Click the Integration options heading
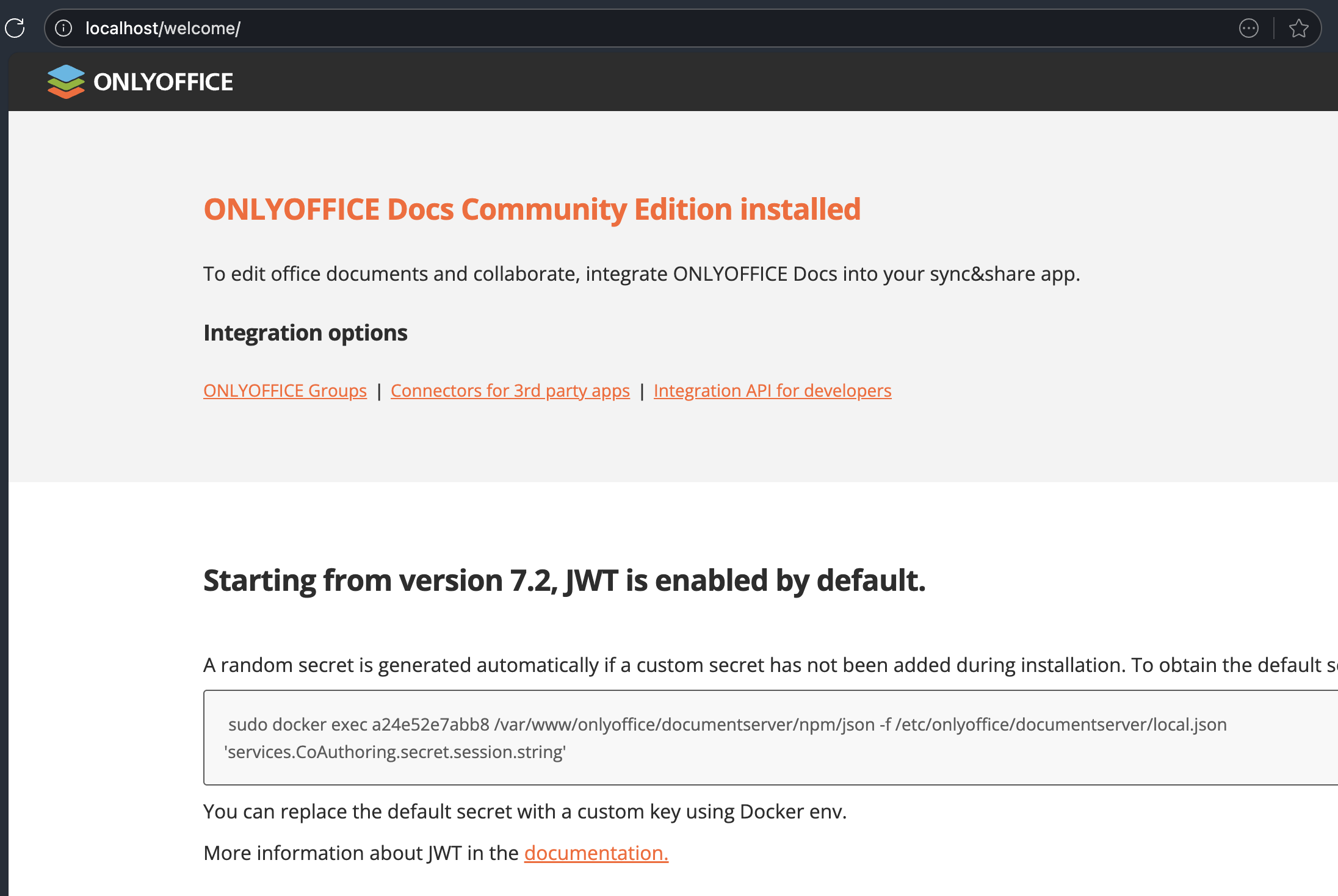 click(305, 333)
